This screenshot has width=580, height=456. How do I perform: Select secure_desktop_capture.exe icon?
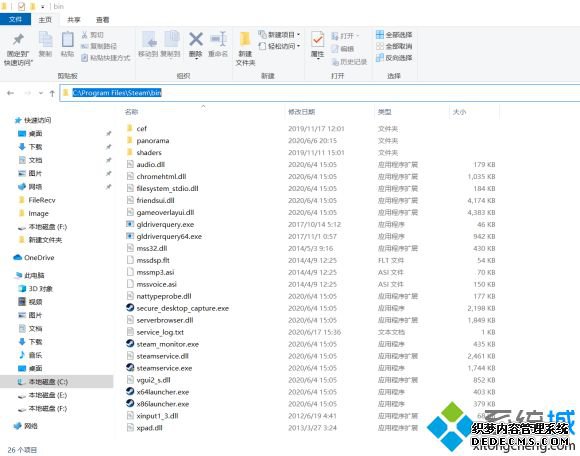(130, 308)
